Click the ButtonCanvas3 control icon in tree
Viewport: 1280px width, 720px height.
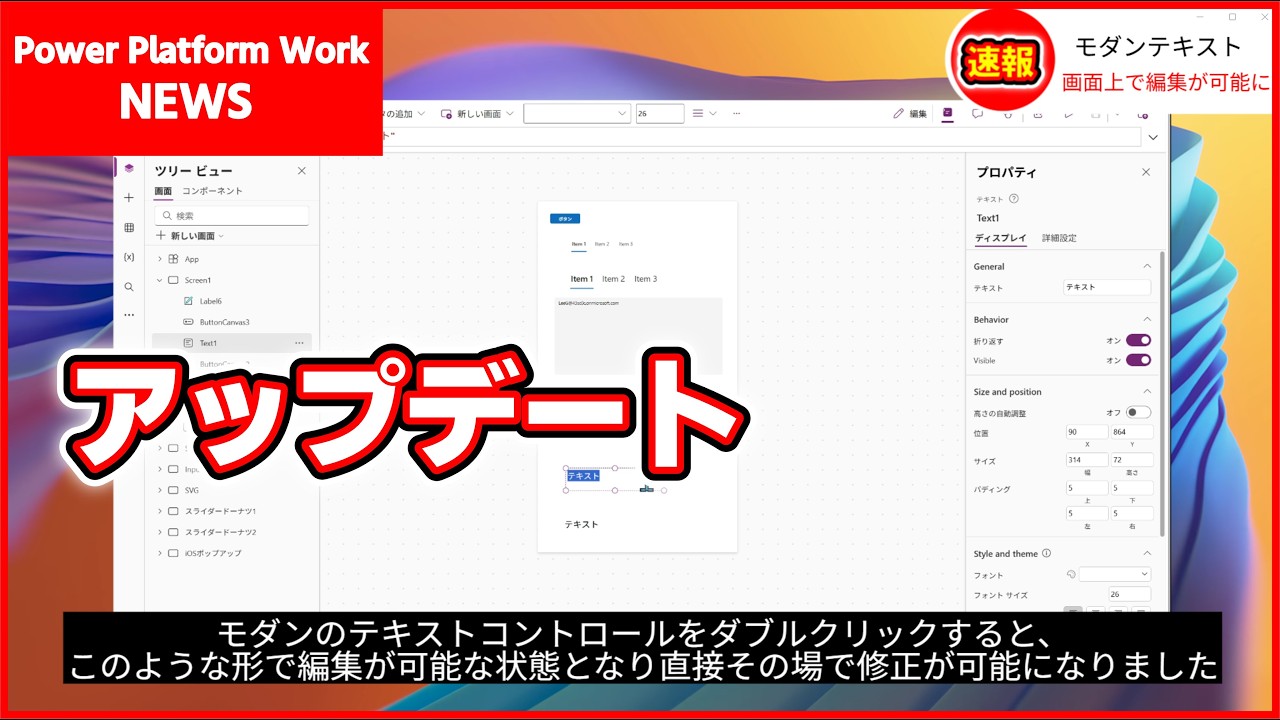[x=189, y=322]
